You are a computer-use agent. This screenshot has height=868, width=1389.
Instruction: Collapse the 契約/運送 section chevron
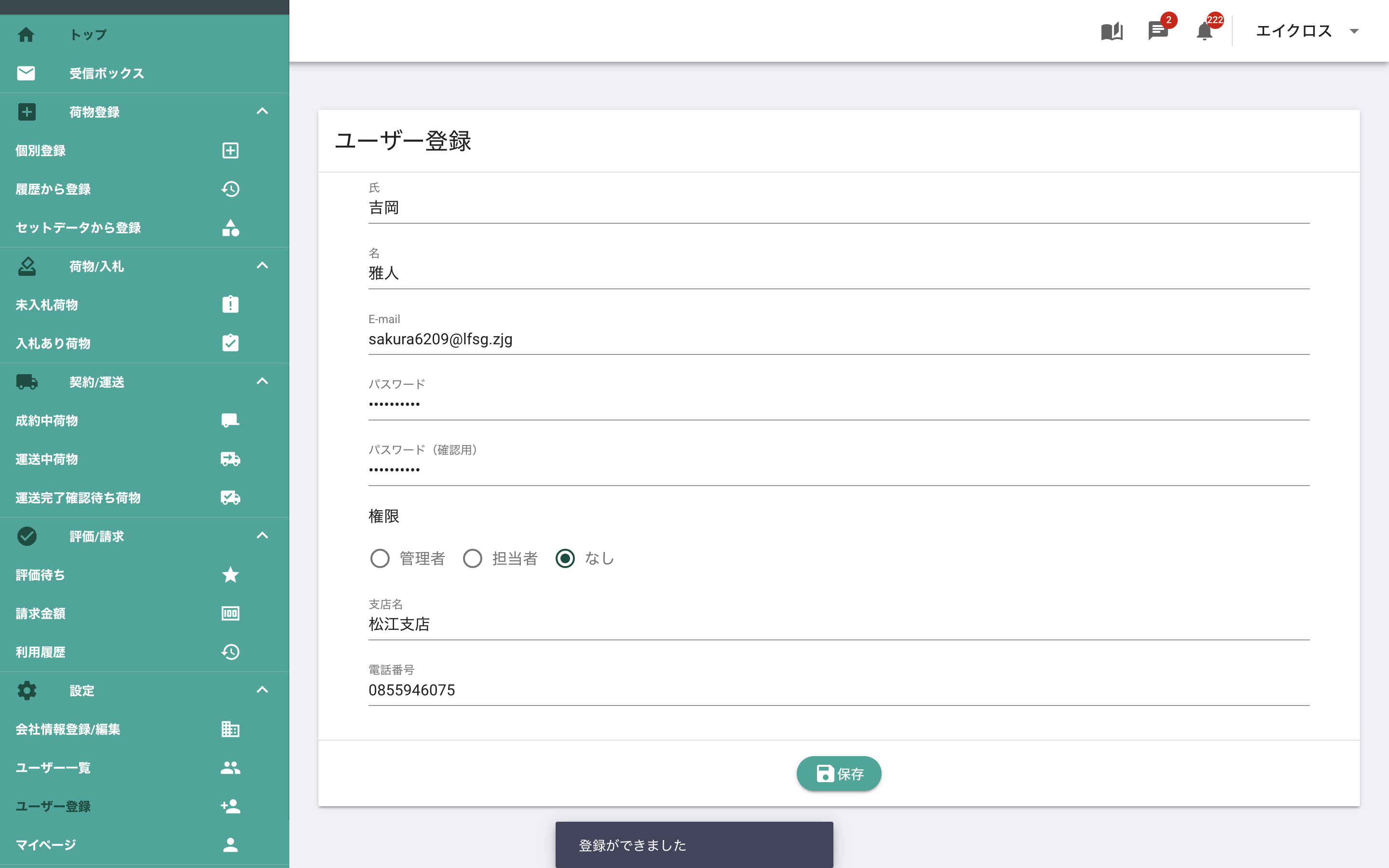pos(262,382)
